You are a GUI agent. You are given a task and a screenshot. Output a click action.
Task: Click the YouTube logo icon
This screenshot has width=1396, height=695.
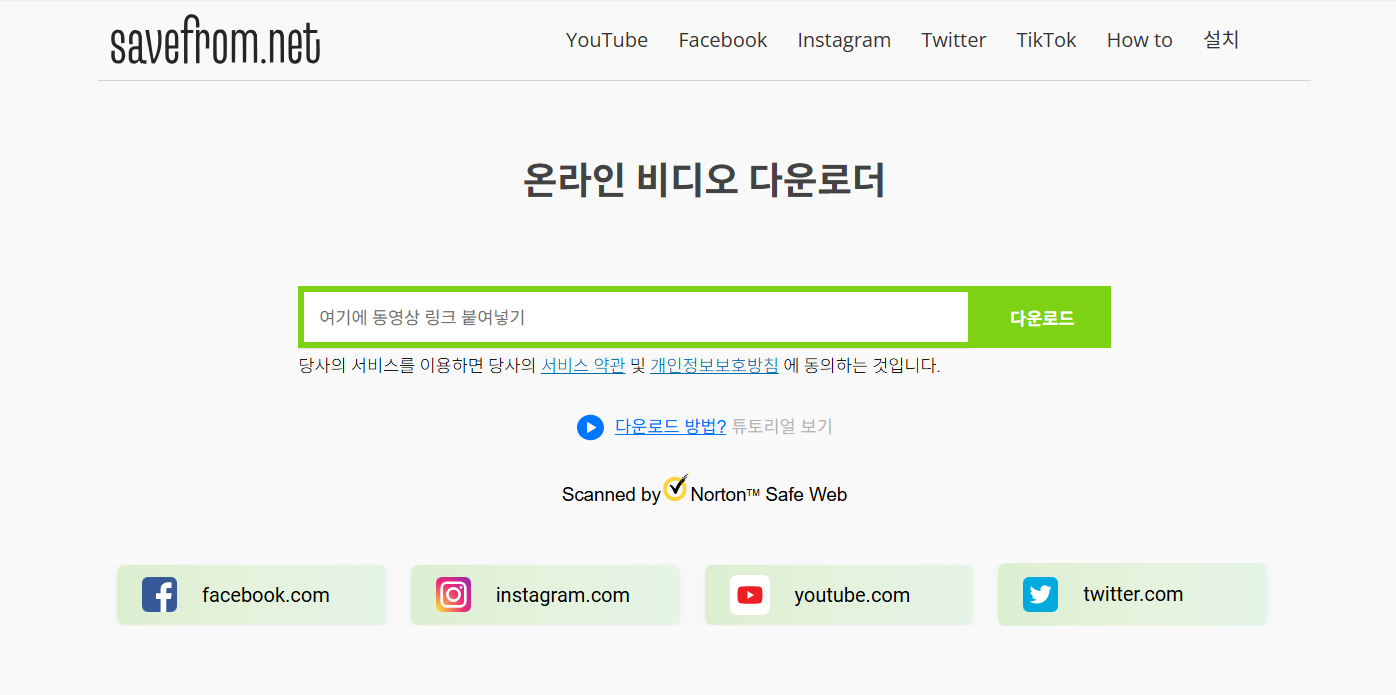coord(749,595)
